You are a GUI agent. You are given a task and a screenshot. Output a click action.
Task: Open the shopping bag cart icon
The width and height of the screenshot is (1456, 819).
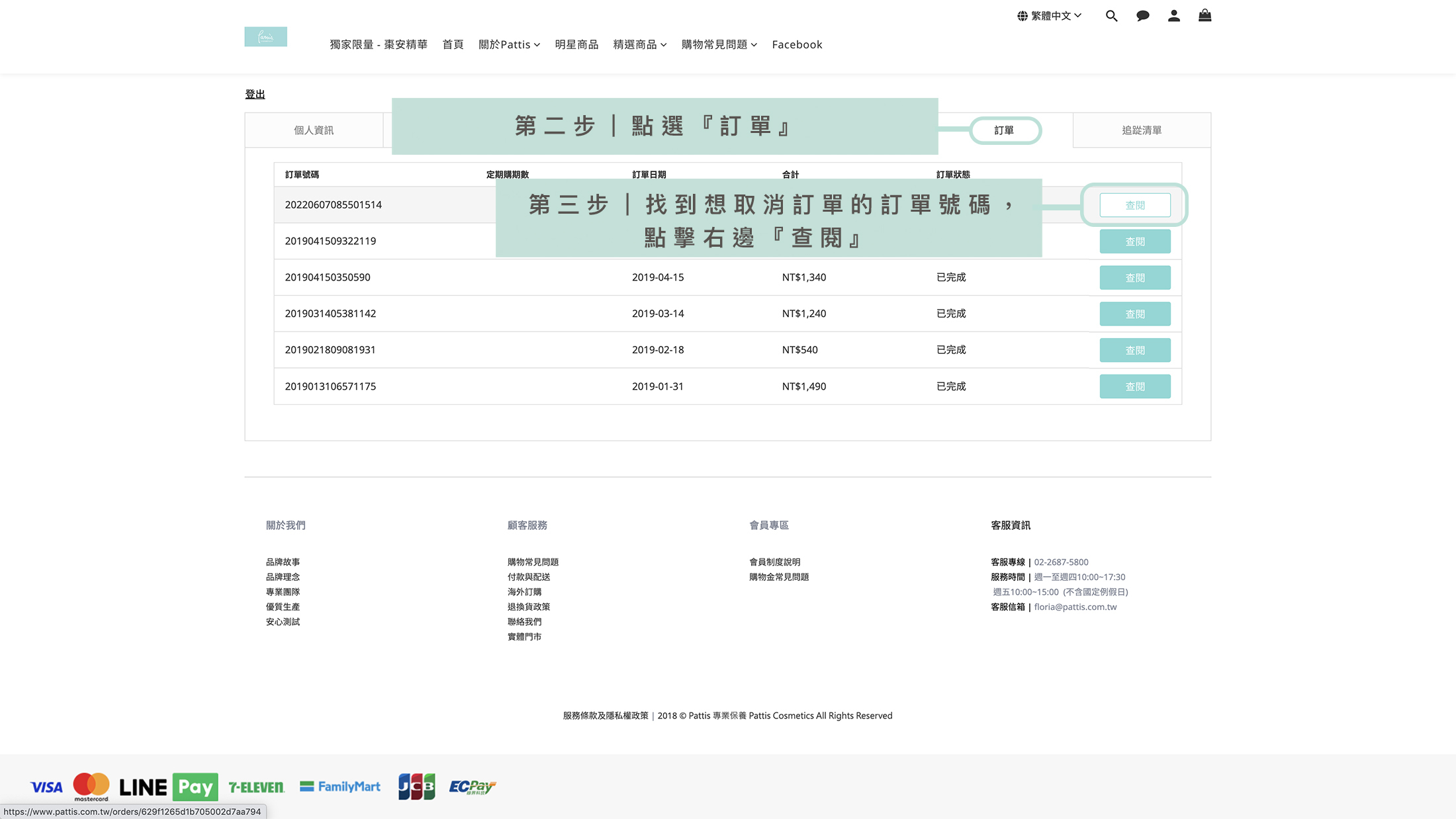click(1205, 16)
